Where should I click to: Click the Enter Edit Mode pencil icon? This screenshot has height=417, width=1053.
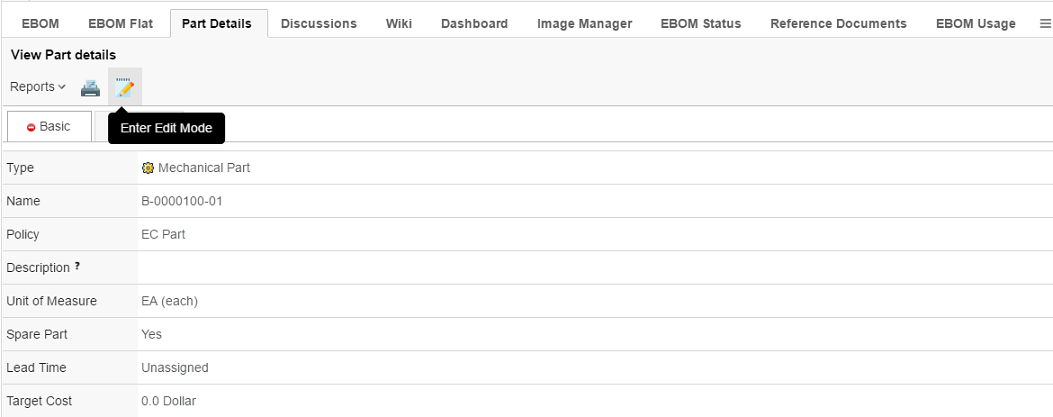tap(125, 88)
